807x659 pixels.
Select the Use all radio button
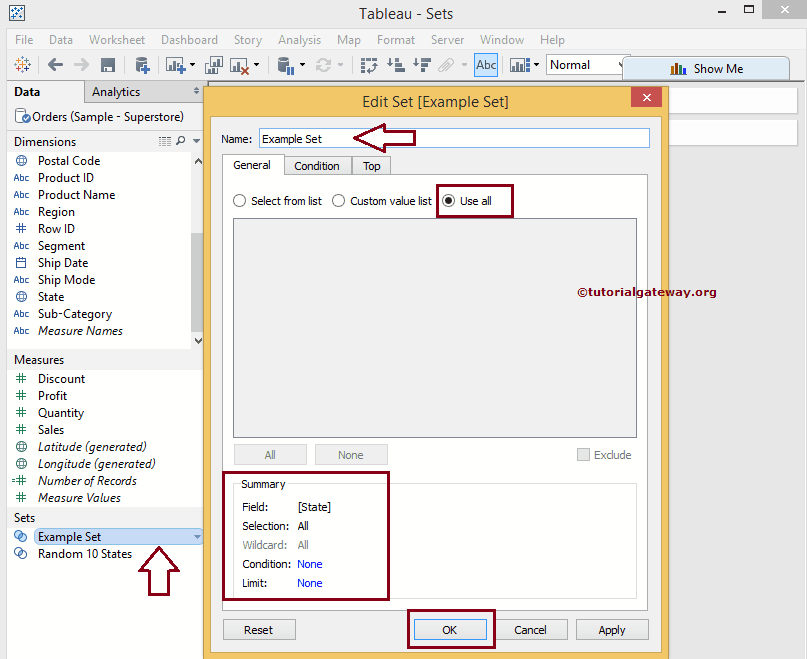(449, 200)
